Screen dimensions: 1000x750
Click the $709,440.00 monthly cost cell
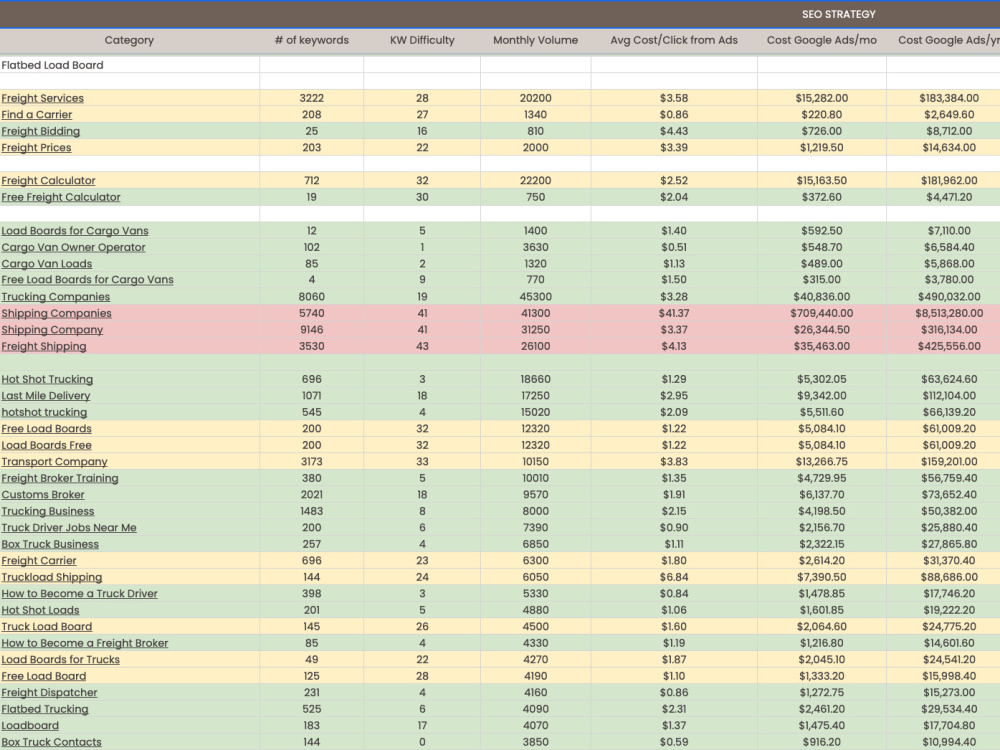coord(821,314)
